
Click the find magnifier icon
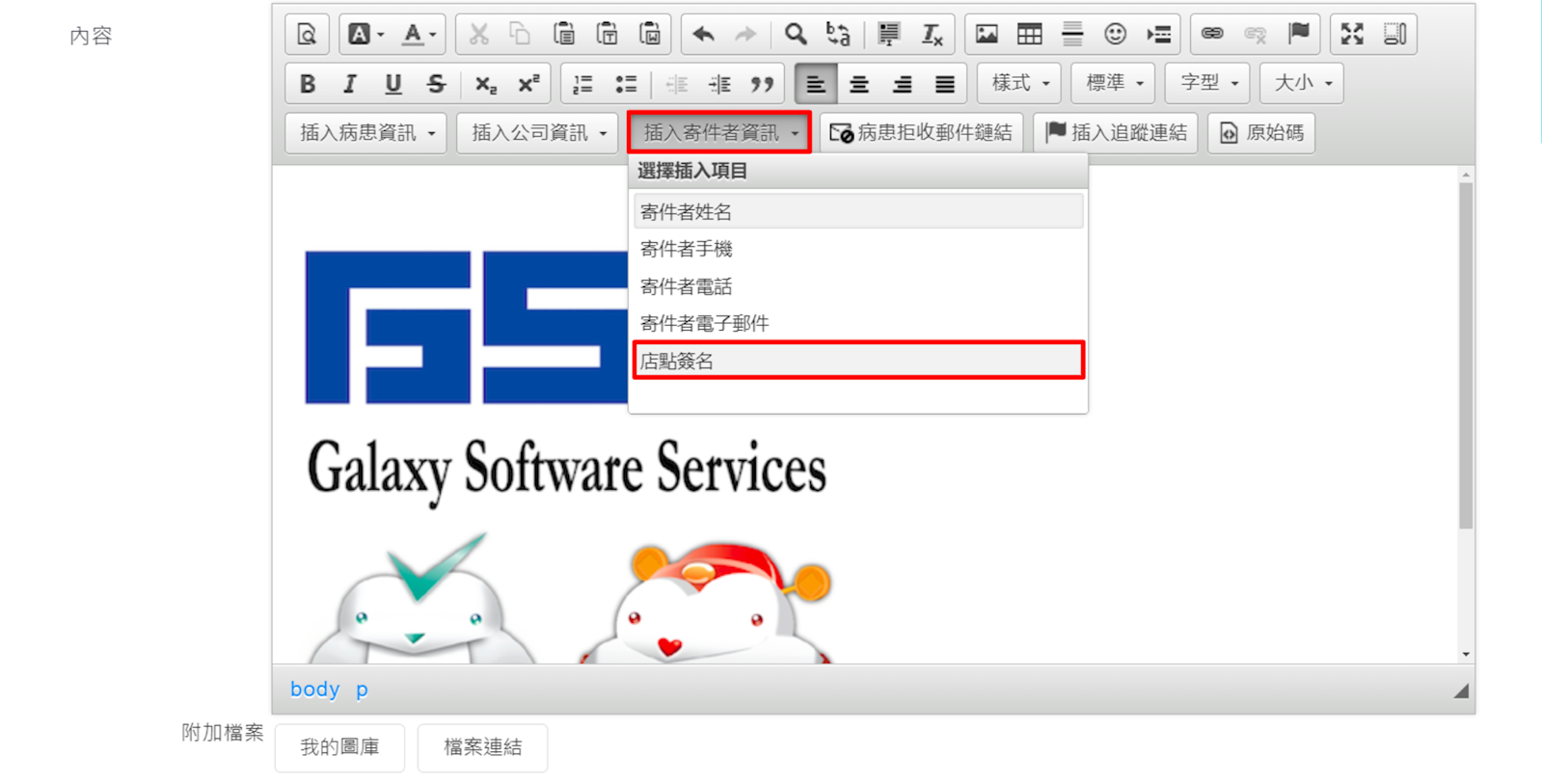795,35
